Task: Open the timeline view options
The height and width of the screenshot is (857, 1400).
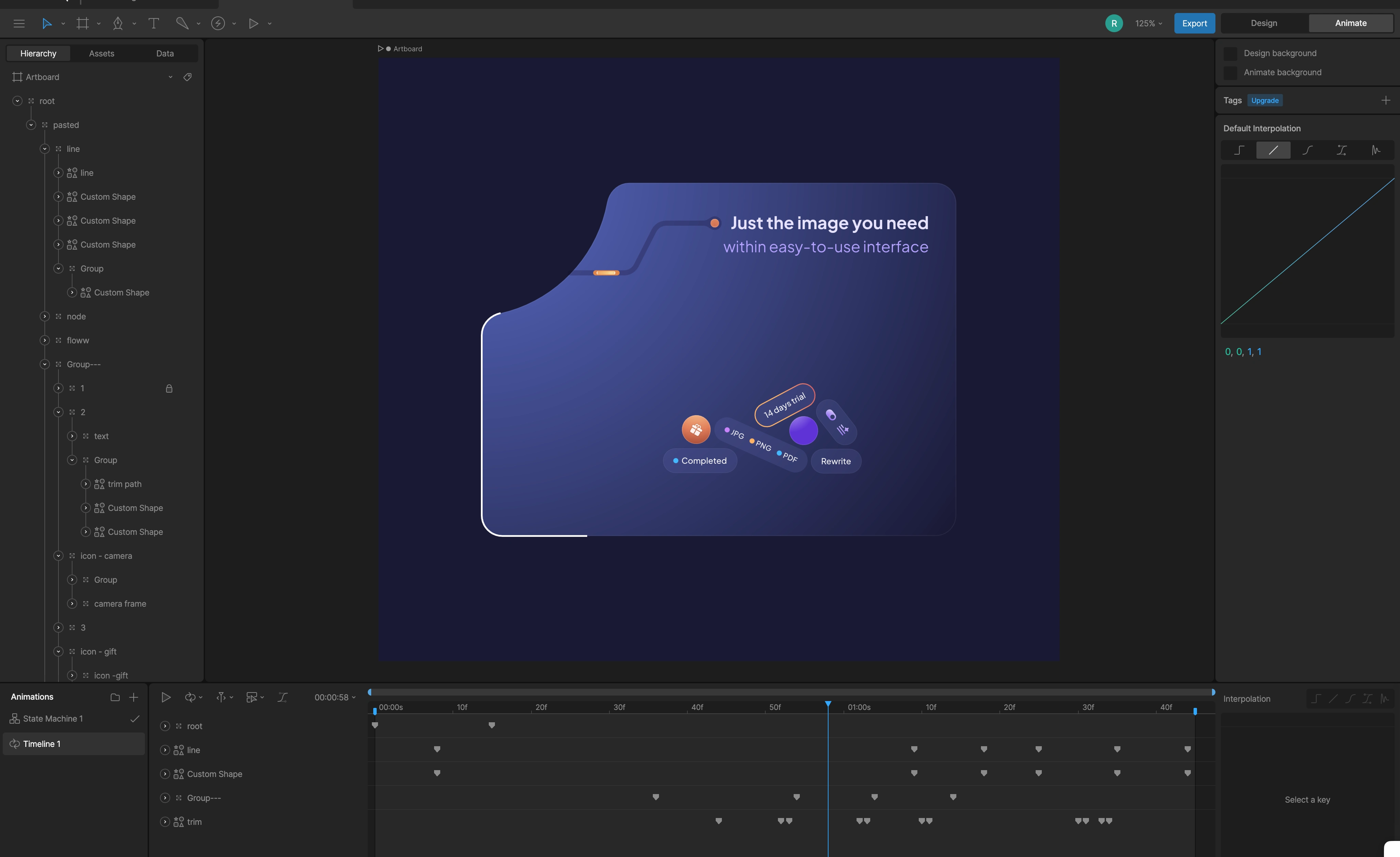Action: [x=255, y=697]
